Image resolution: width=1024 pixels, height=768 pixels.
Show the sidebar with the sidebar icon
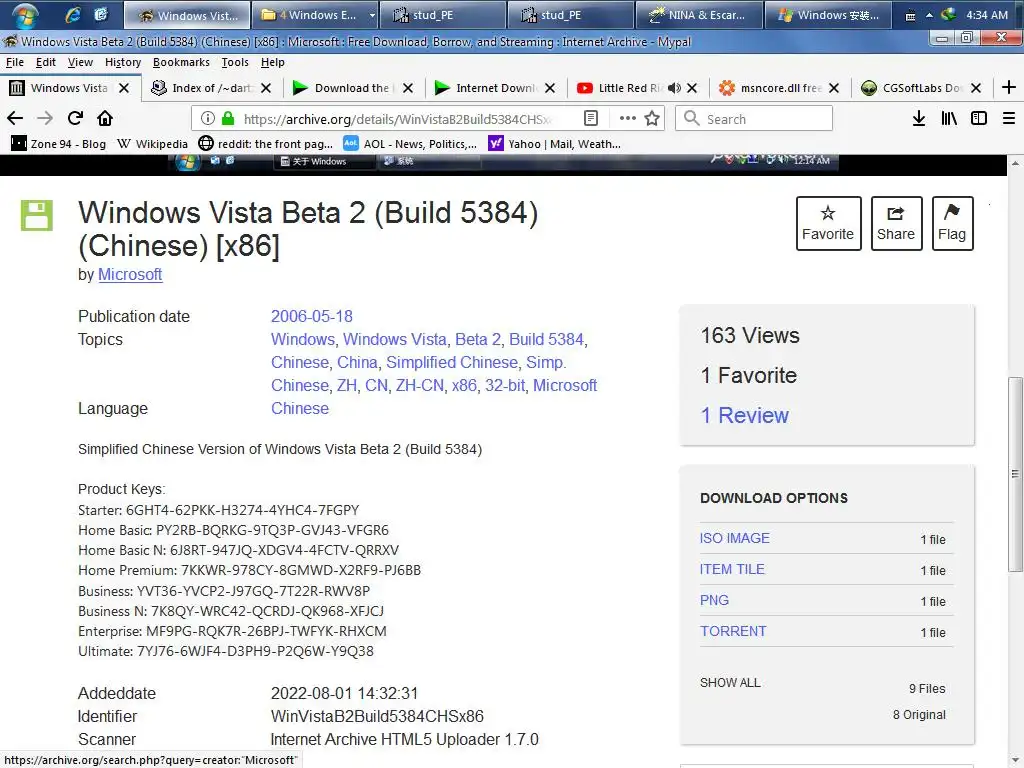[978, 118]
